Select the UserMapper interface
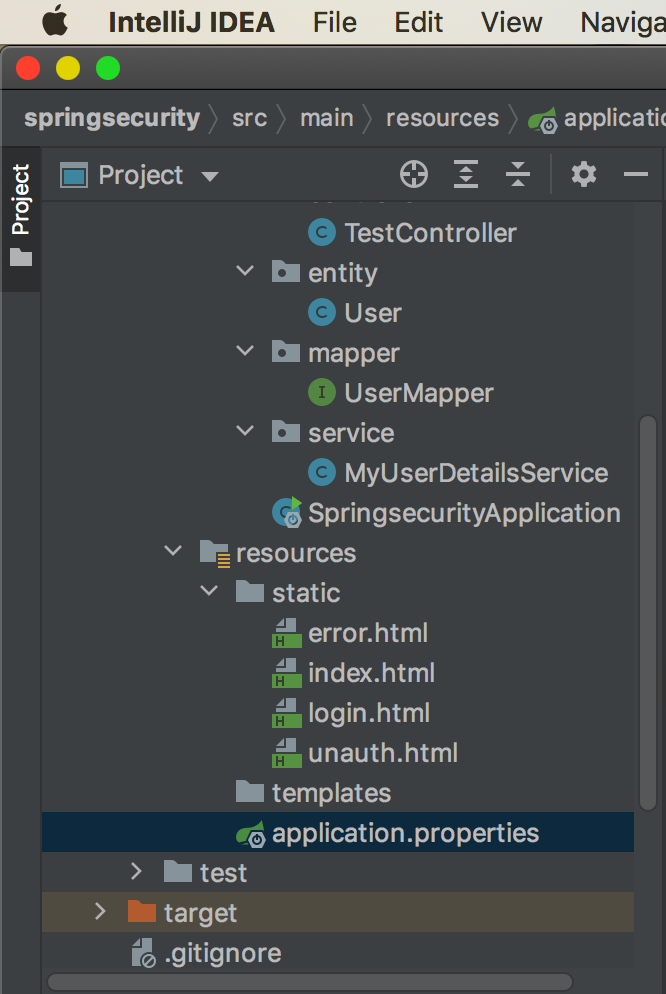Screen dimensions: 666x994 point(418,393)
